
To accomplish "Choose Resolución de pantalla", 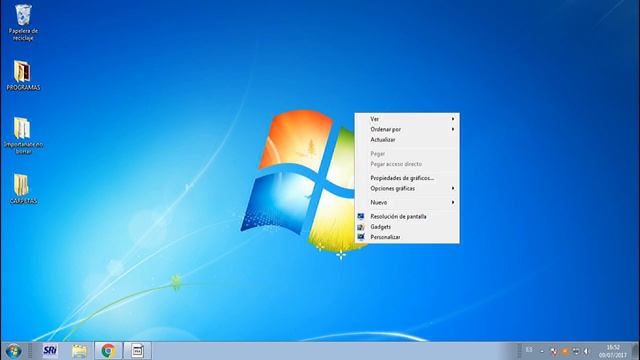I will (x=407, y=216).
